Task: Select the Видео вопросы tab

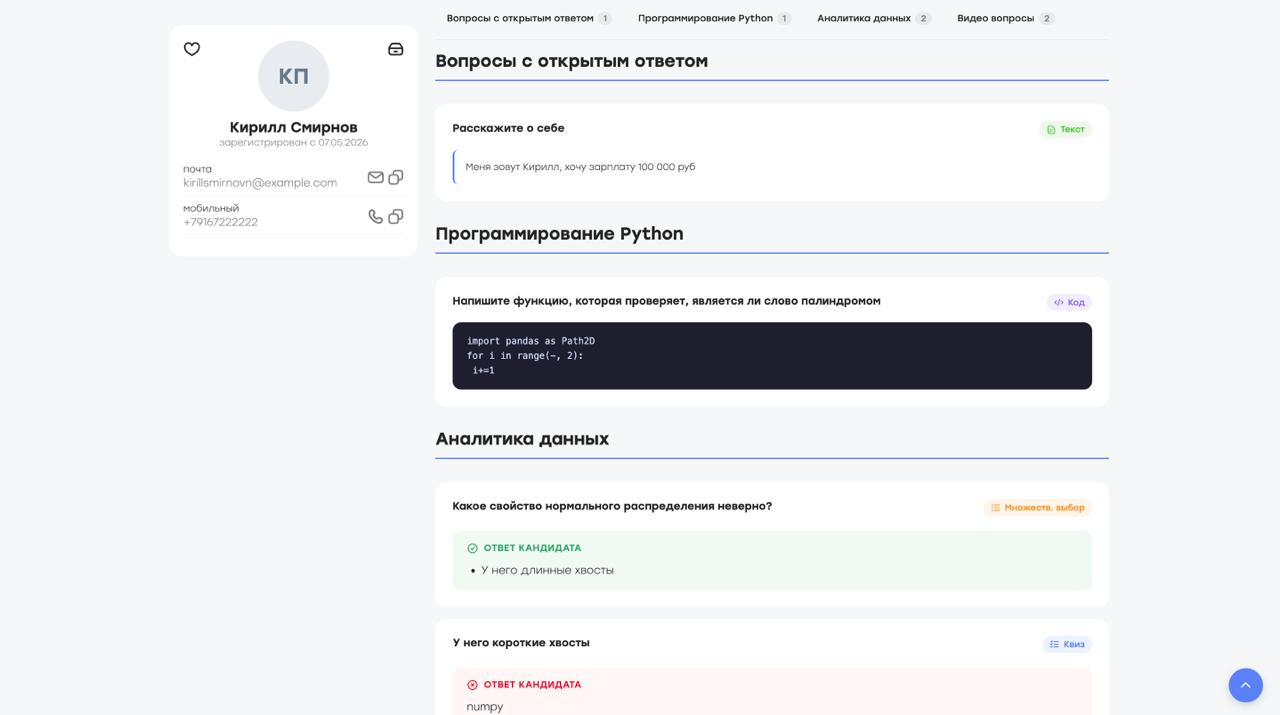Action: click(x=1005, y=18)
